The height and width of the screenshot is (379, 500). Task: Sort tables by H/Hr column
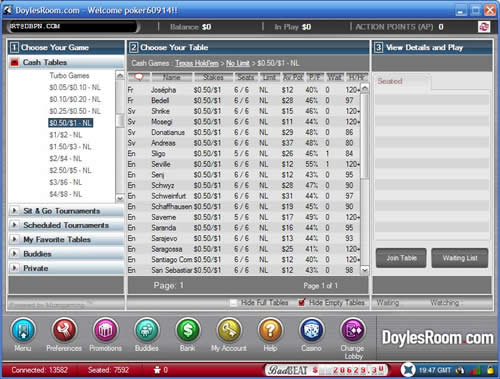click(x=357, y=77)
